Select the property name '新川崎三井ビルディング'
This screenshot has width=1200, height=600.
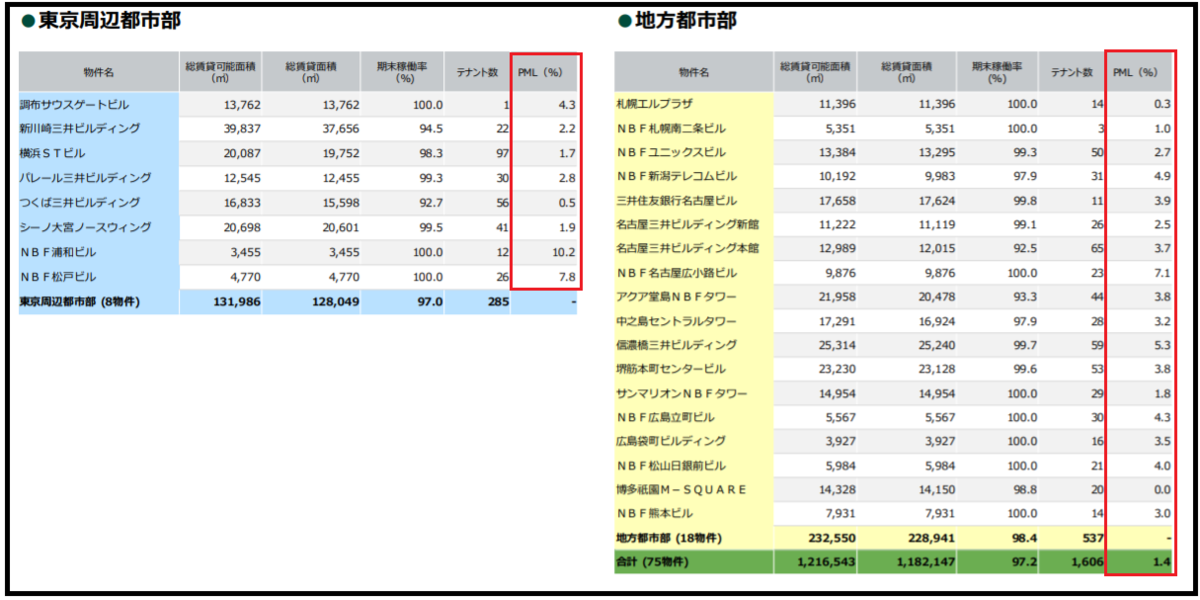pos(79,128)
